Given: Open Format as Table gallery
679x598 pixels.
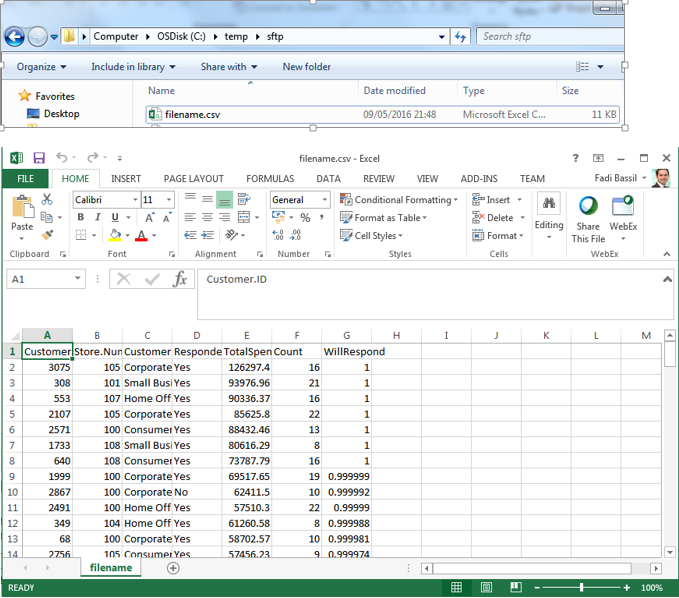Looking at the screenshot, I should [x=384, y=217].
